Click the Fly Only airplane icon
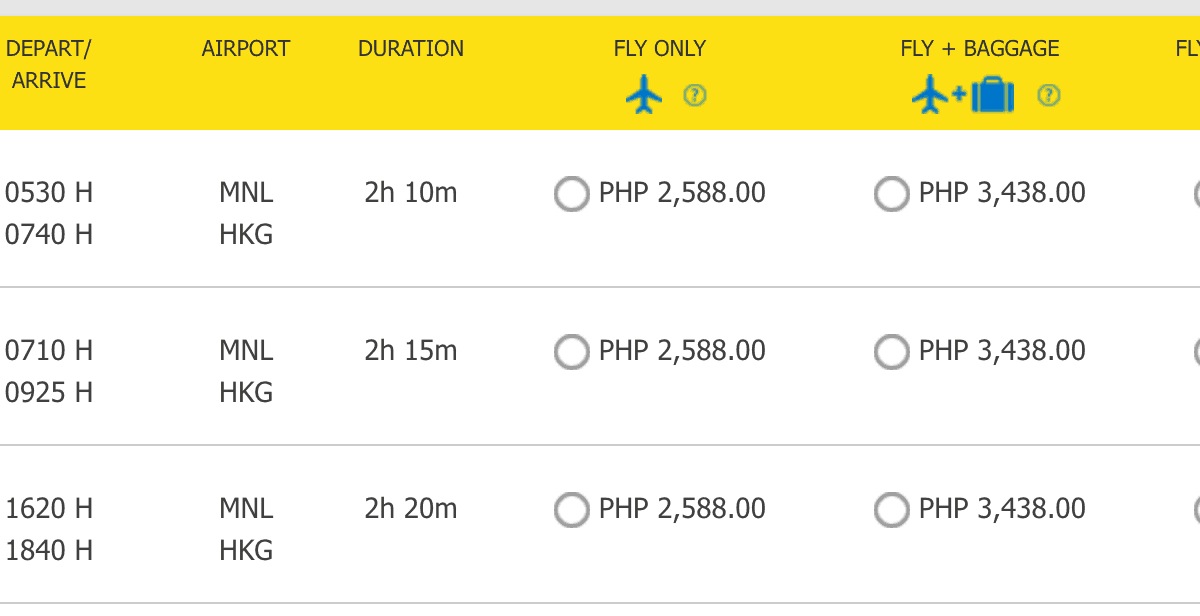The width and height of the screenshot is (1200, 616). 644,96
